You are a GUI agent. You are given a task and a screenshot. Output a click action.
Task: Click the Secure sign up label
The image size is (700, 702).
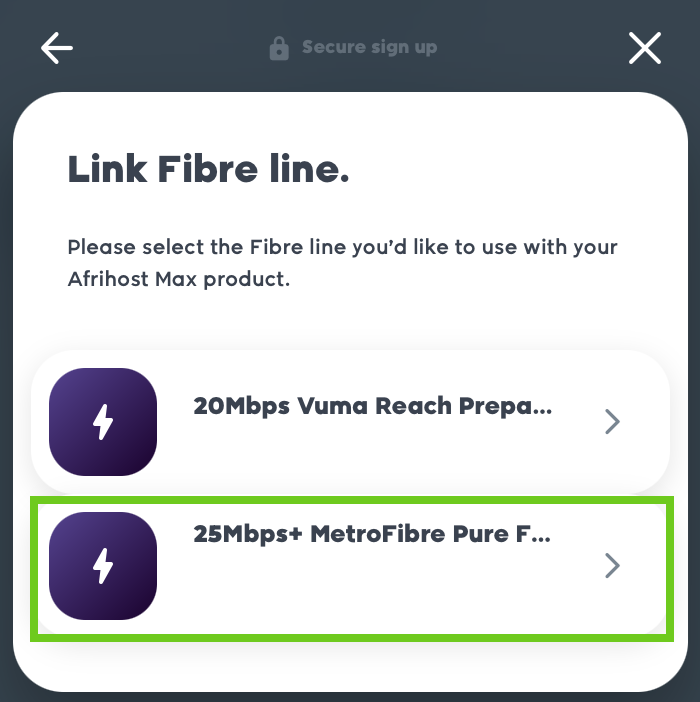click(369, 47)
